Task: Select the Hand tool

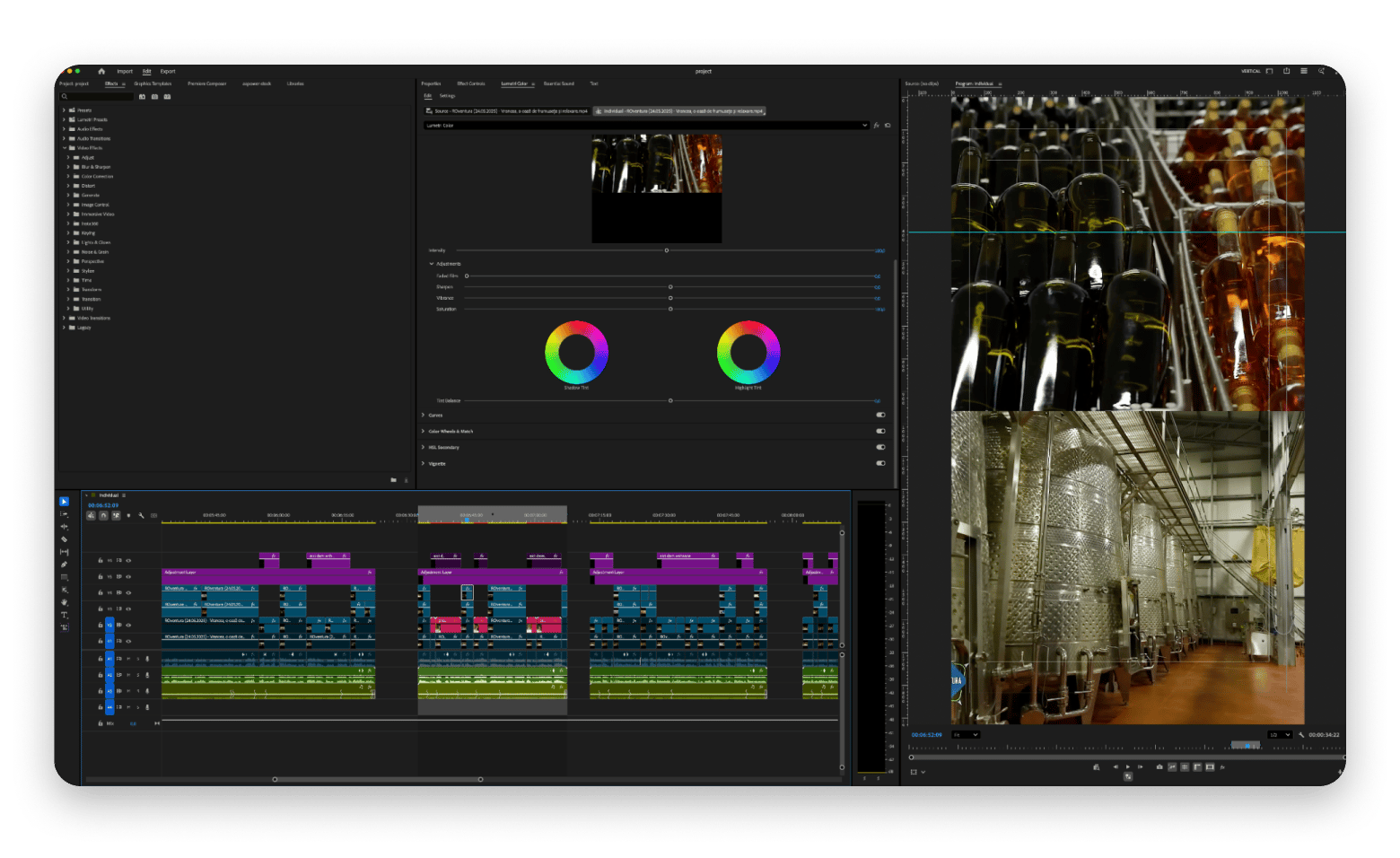Action: [x=64, y=602]
